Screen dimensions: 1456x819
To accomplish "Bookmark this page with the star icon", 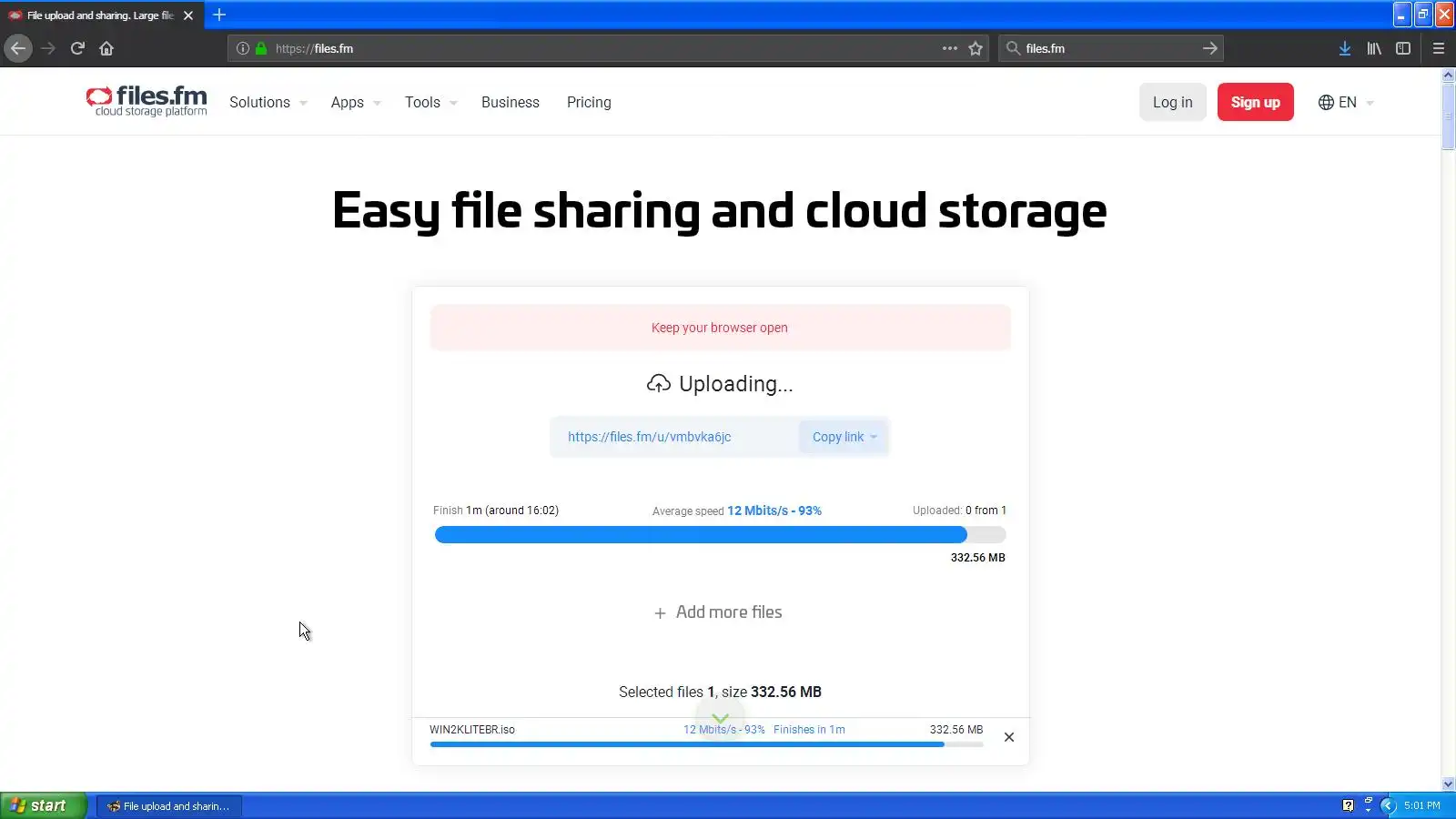I will click(976, 48).
